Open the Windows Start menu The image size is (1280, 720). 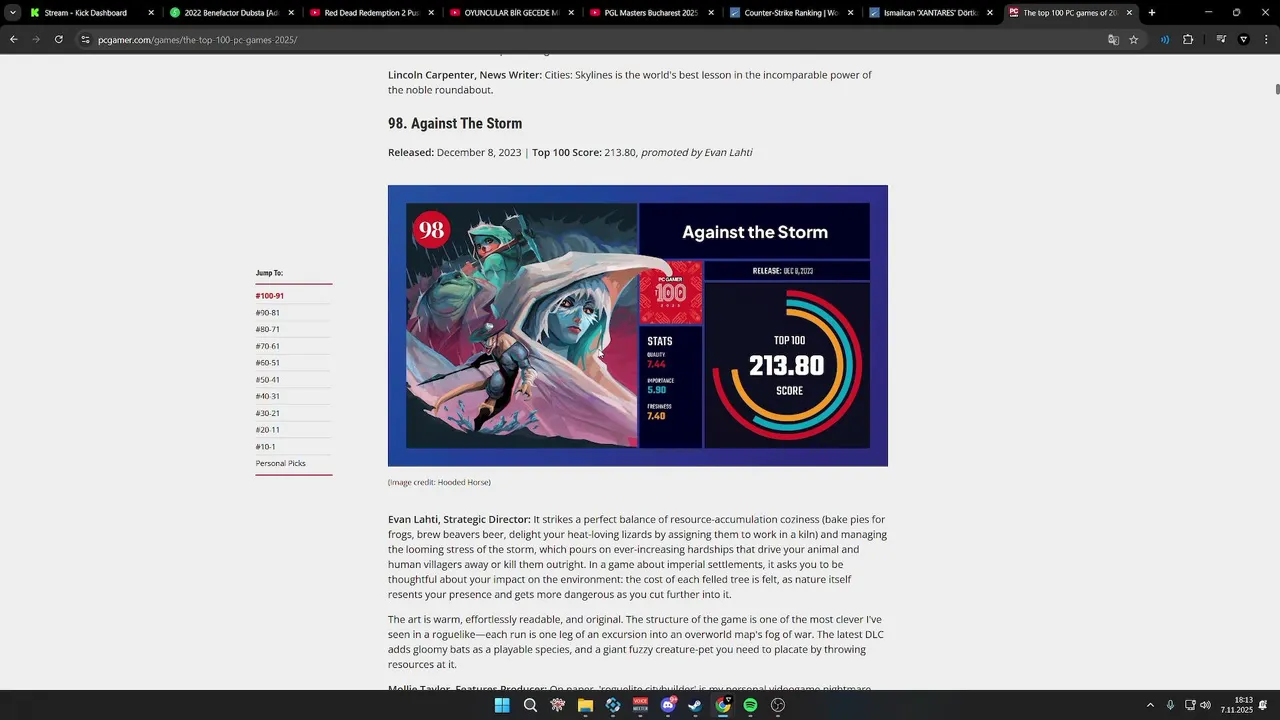pos(502,705)
